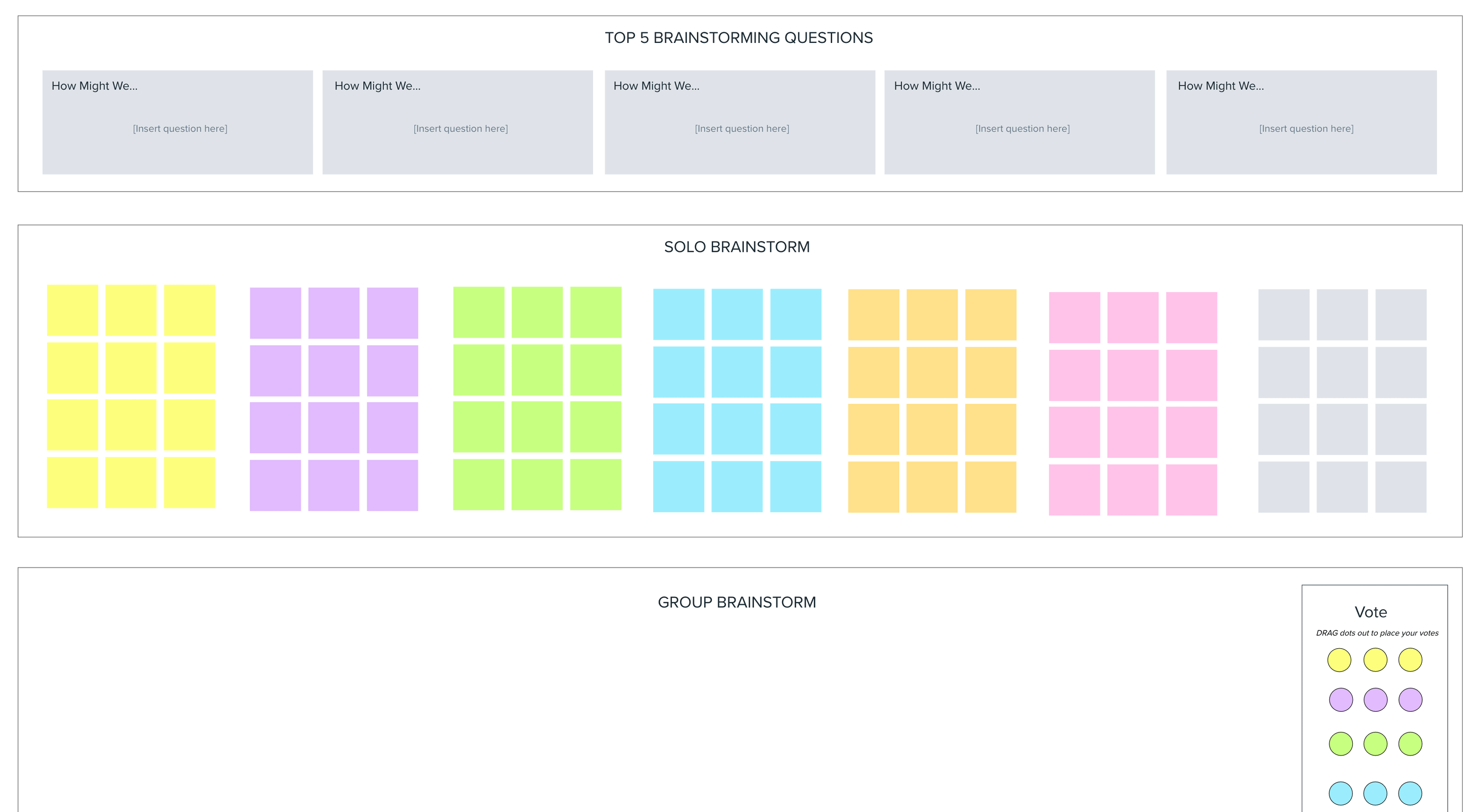Select the bottom-right purple sticky note
The width and height of the screenshot is (1479, 812).
392,485
